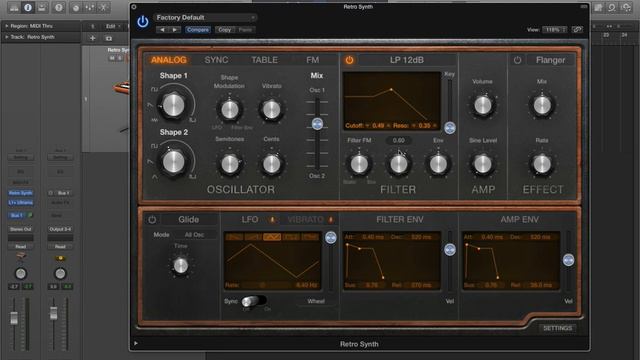Click the Flanger Mix knob
The height and width of the screenshot is (360, 640).
tap(542, 105)
